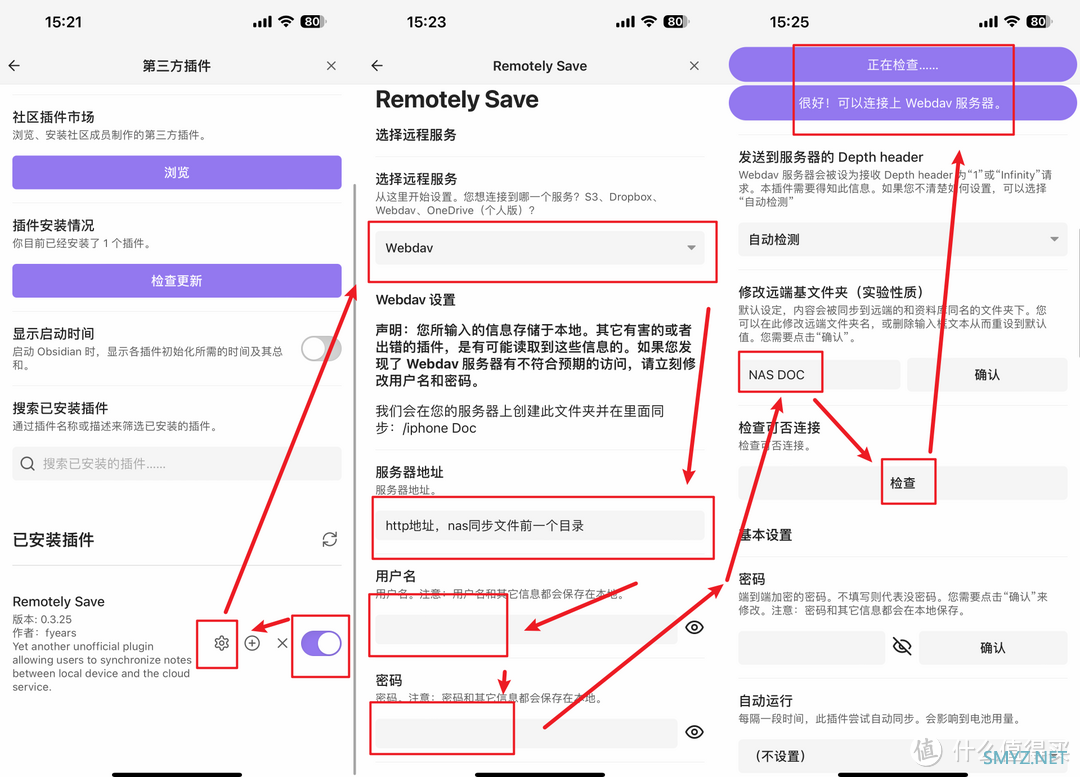Click the 检查更新 button

tap(177, 280)
